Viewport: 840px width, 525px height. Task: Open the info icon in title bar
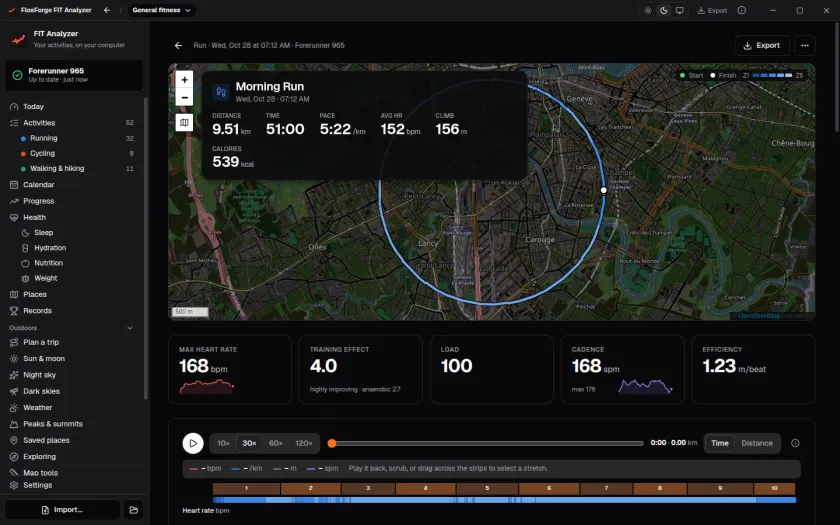point(741,10)
